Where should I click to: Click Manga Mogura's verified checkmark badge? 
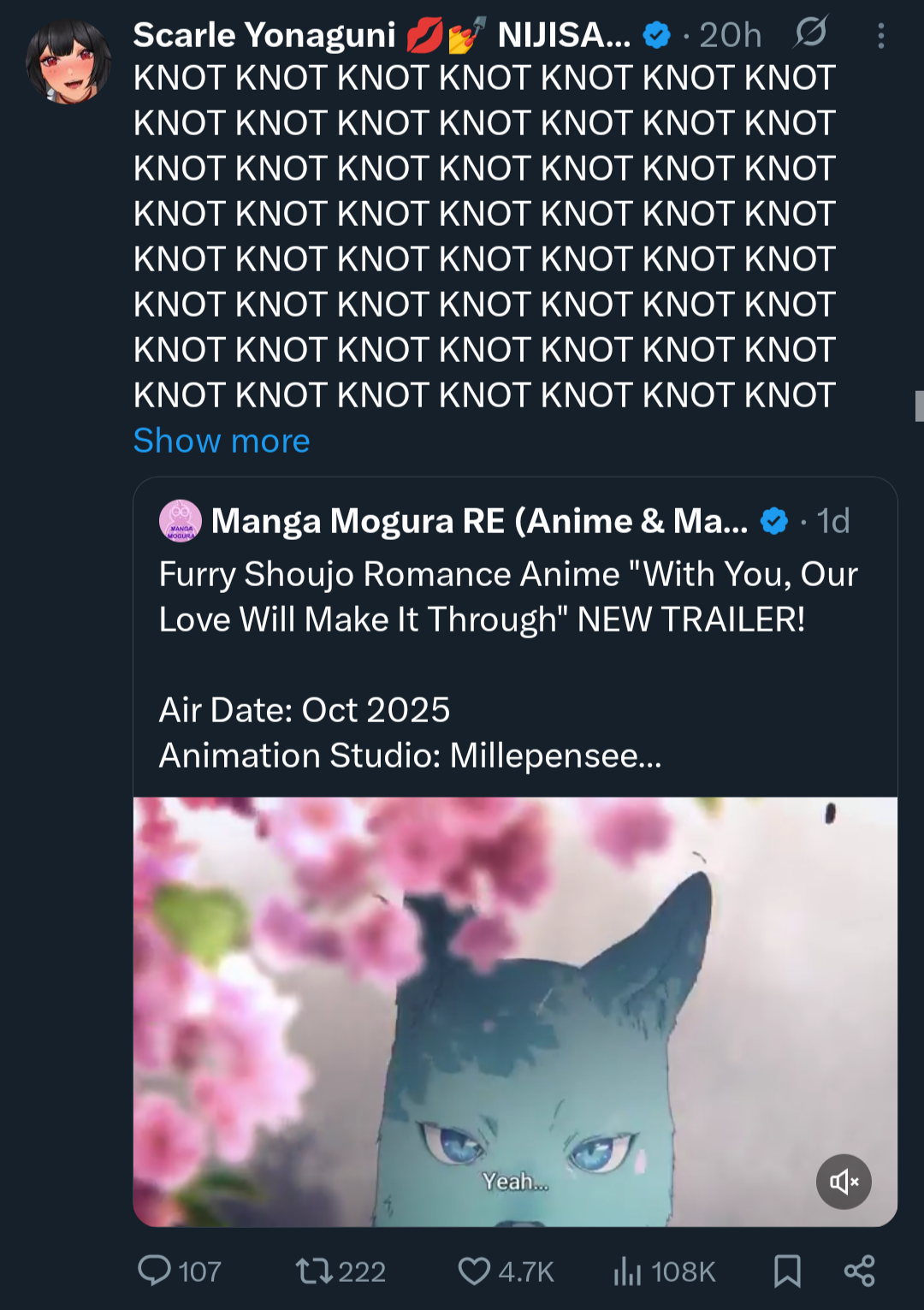tap(774, 521)
